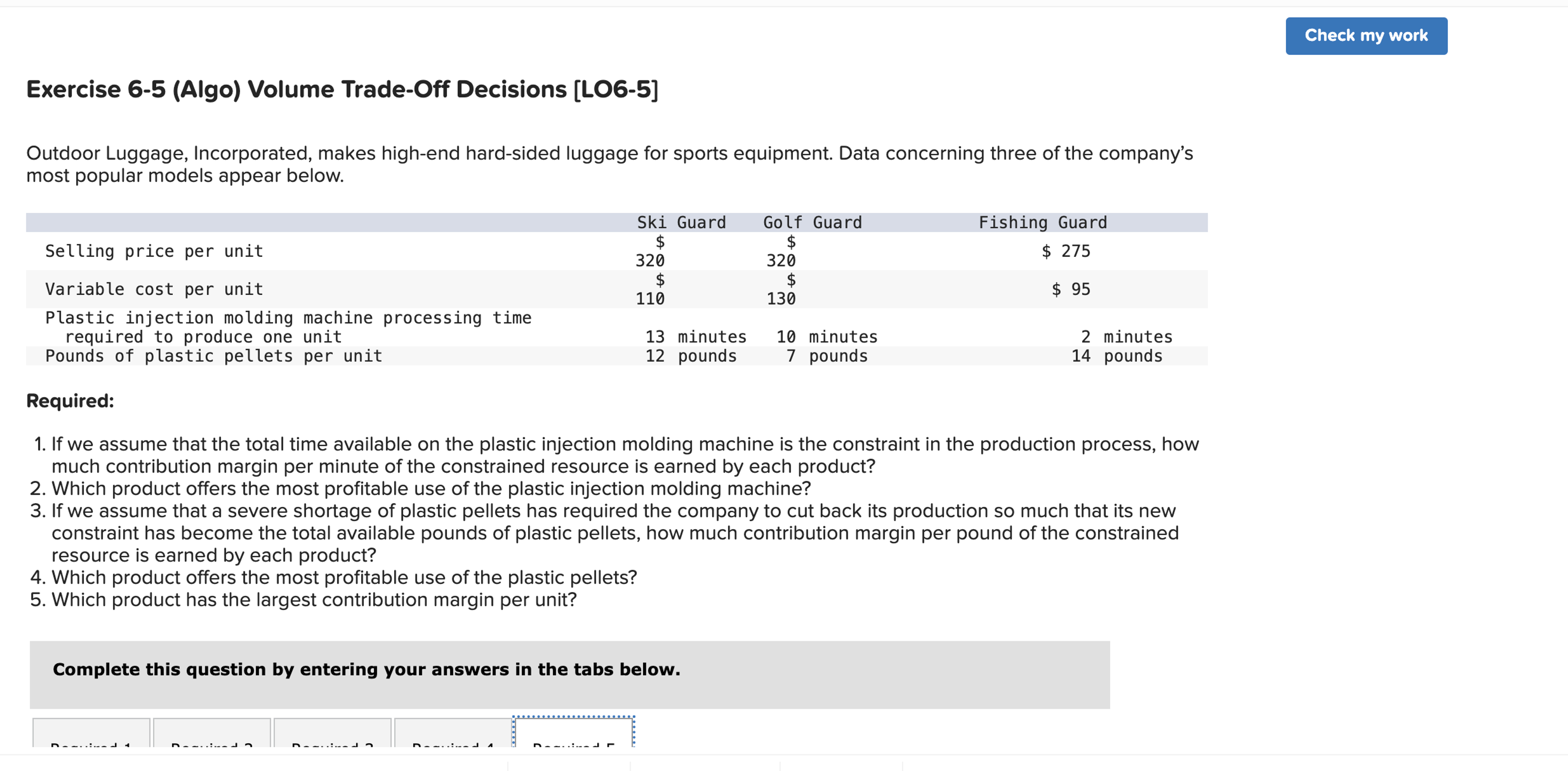Viewport: 1568px width, 771px height.
Task: Click the Fishing Guard column header
Action: tap(1043, 222)
